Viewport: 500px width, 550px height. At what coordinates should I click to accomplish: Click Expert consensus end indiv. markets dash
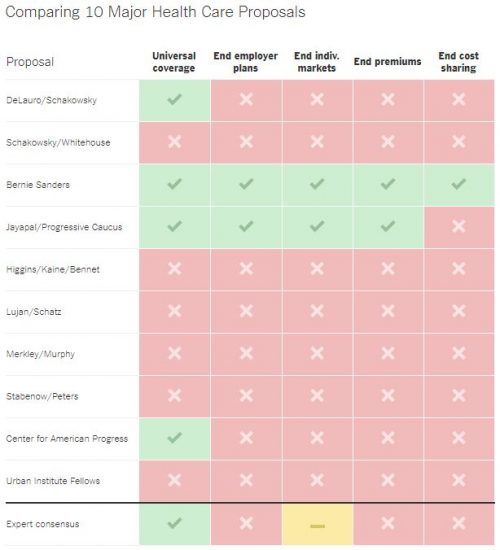pyautogui.click(x=317, y=526)
